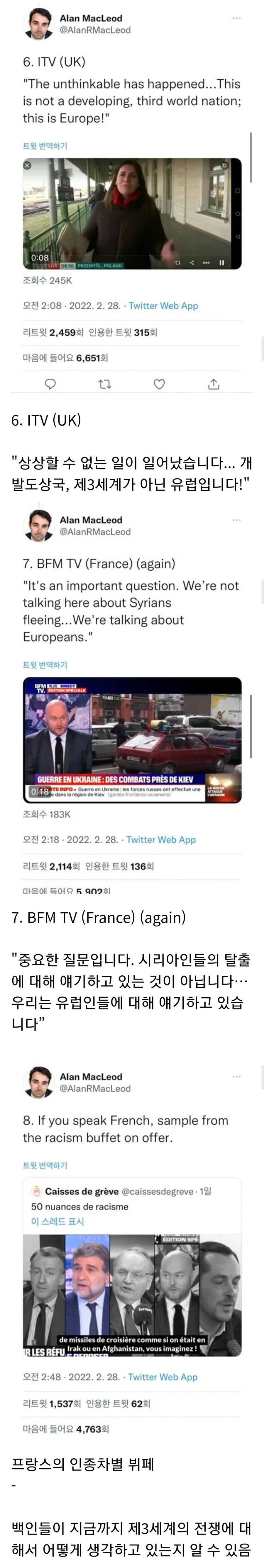This screenshot has height=1568, width=264.
Task: Retweet the ITV tweet via arrows icon
Action: pos(105,384)
